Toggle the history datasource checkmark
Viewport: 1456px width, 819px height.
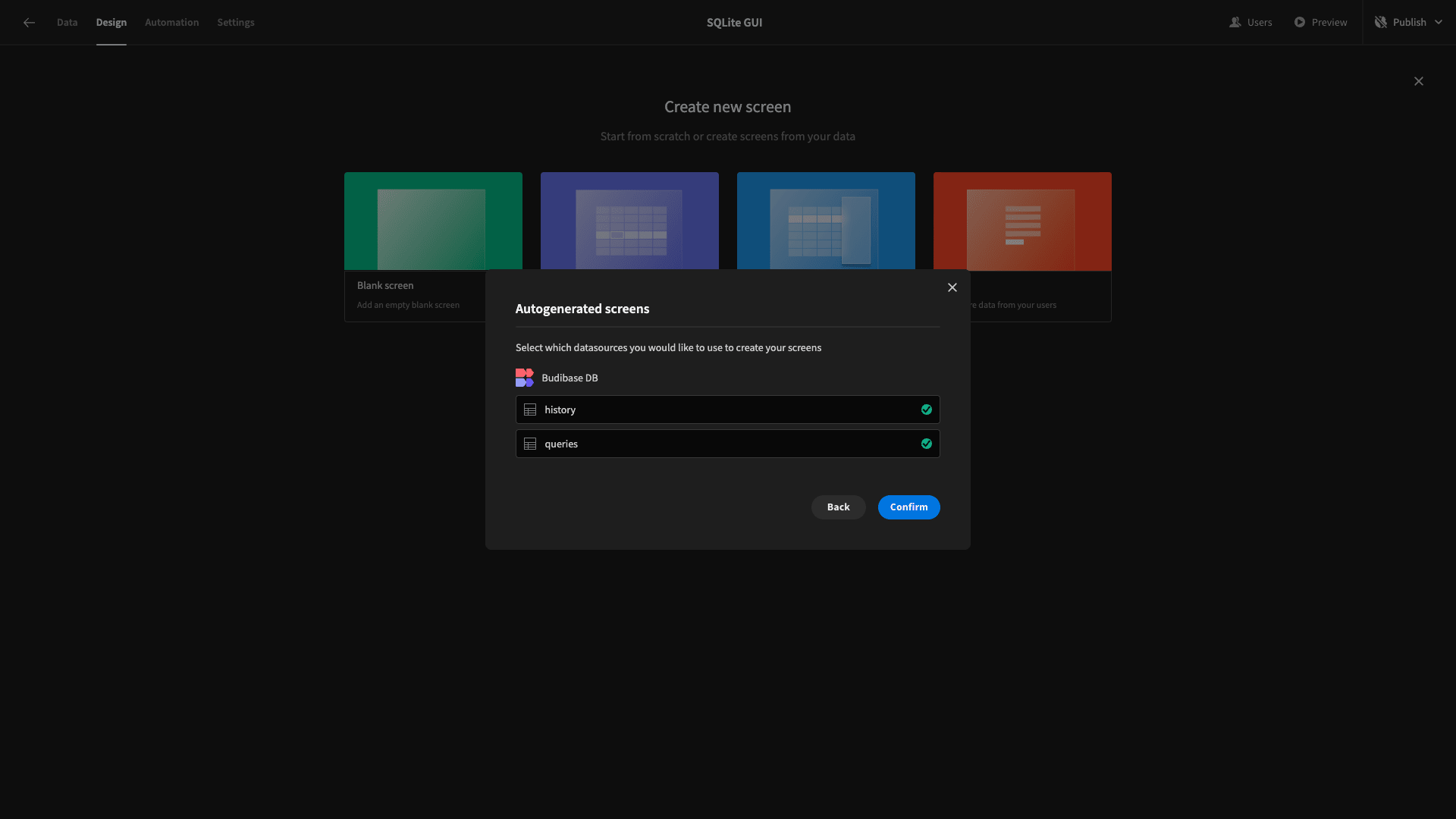pos(927,410)
